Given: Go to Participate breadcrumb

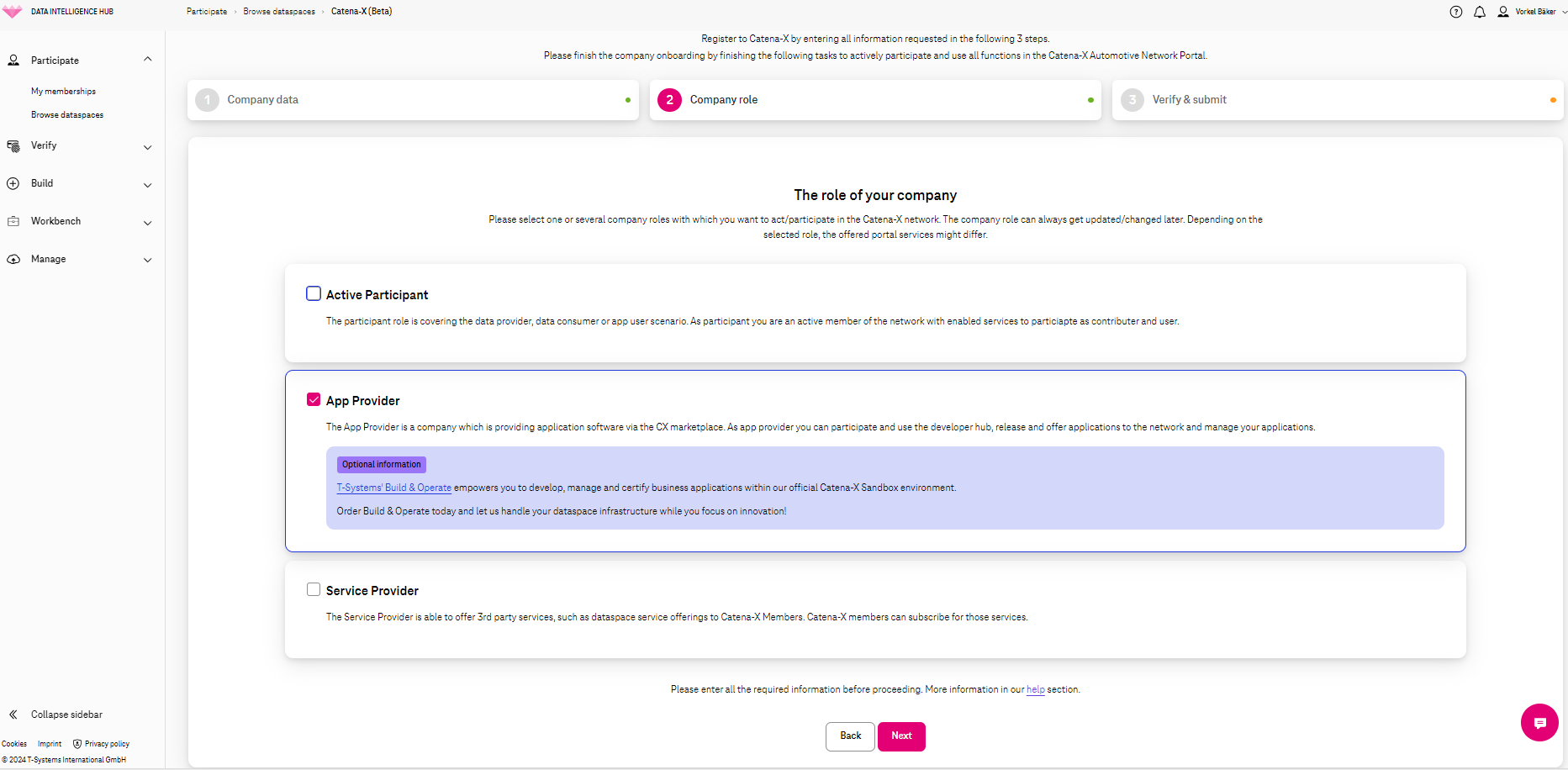Looking at the screenshot, I should pyautogui.click(x=207, y=12).
